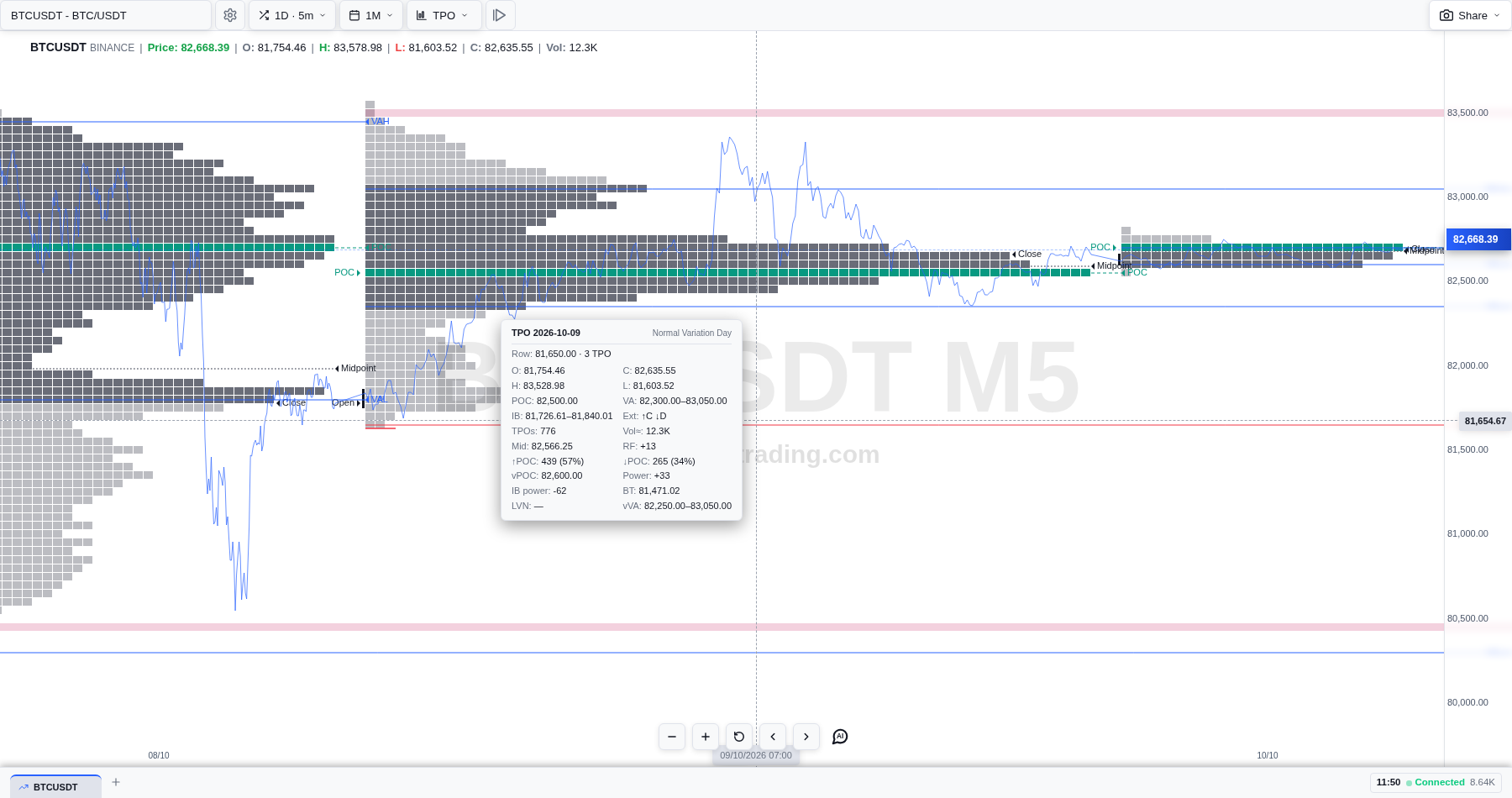The width and height of the screenshot is (1512, 798).
Task: Click the TPOs: 776 tooltip entry
Action: tap(533, 431)
